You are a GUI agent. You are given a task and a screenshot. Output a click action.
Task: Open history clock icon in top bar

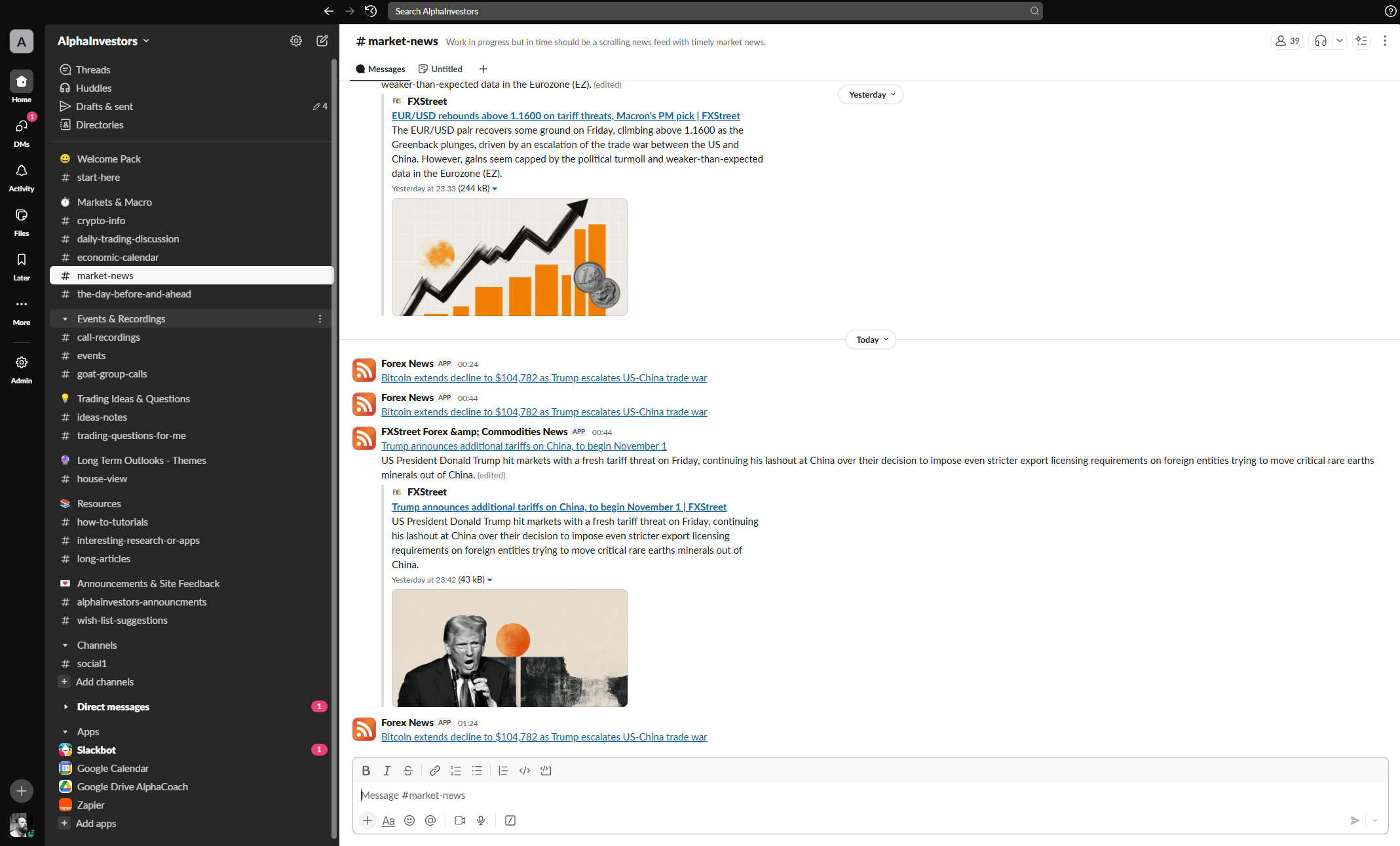[x=371, y=11]
